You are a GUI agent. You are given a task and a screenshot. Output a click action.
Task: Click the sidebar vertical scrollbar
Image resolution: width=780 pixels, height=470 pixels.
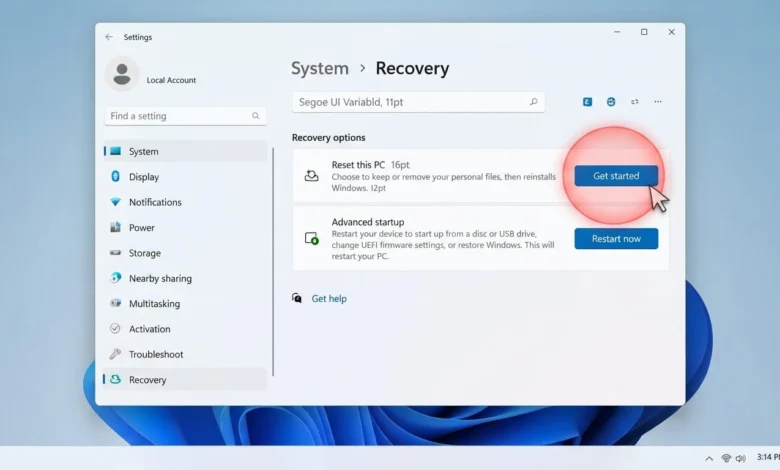273,261
